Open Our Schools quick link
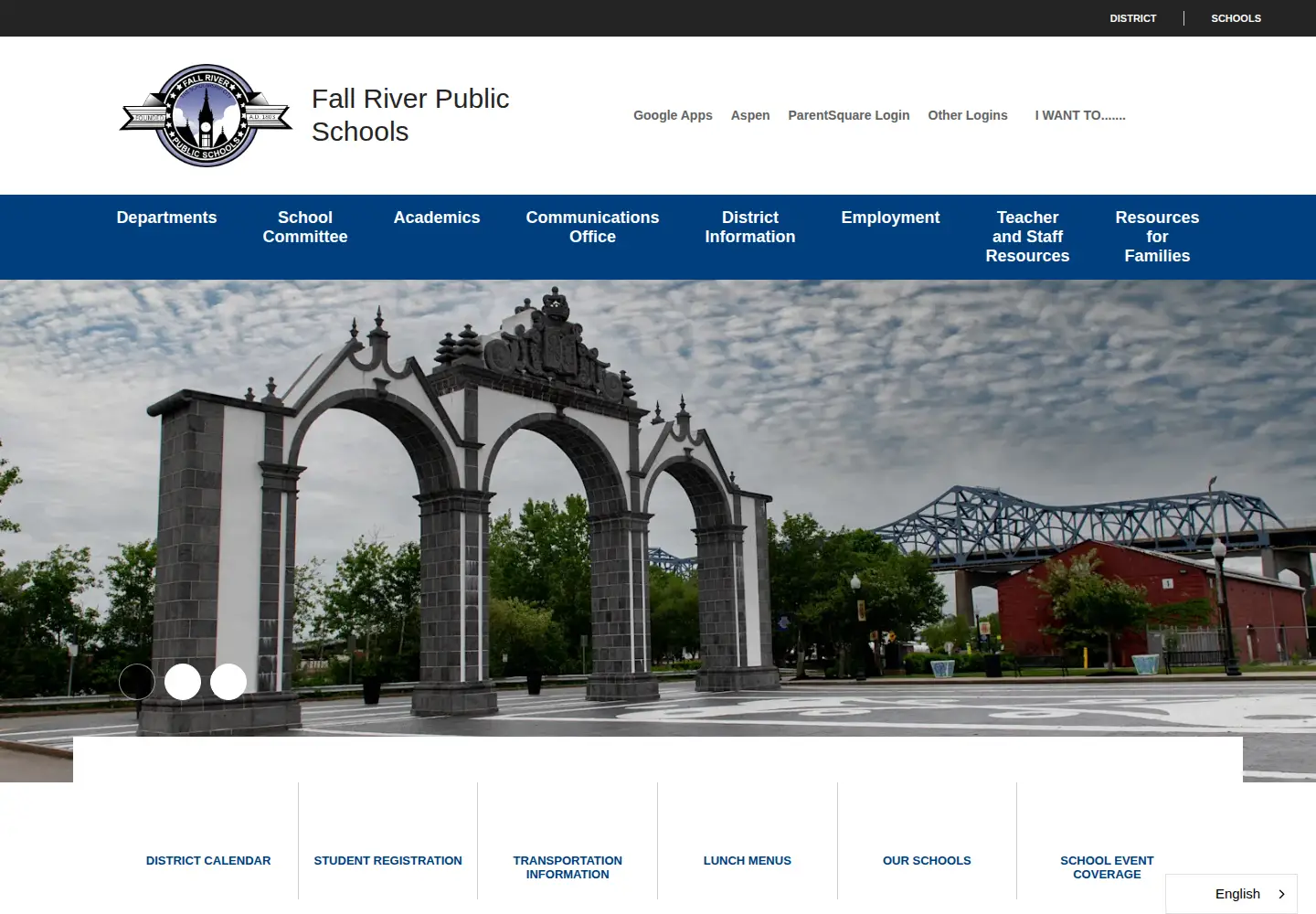Viewport: 1316px width, 914px height. coord(927,860)
